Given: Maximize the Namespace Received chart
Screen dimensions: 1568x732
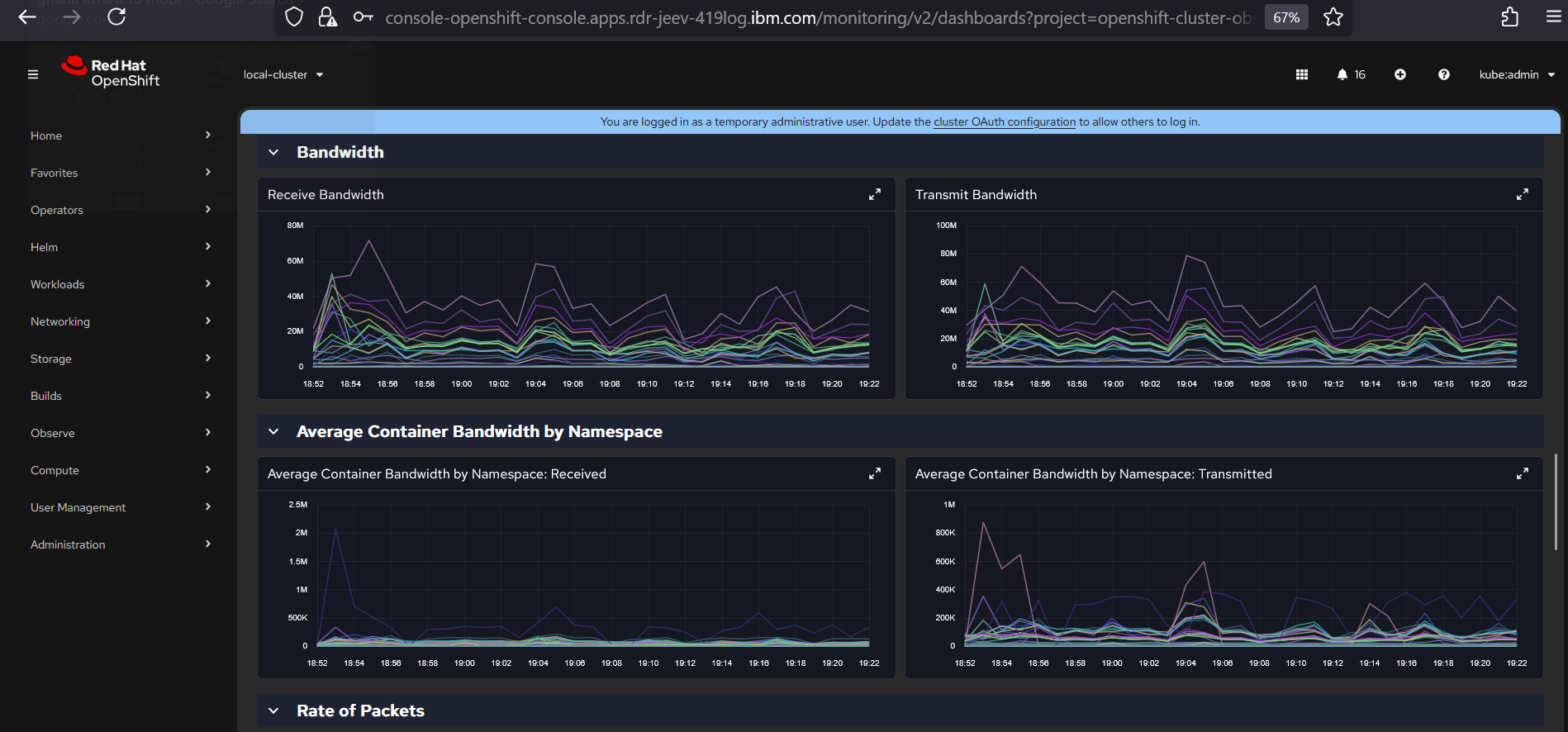Looking at the screenshot, I should coord(874,474).
